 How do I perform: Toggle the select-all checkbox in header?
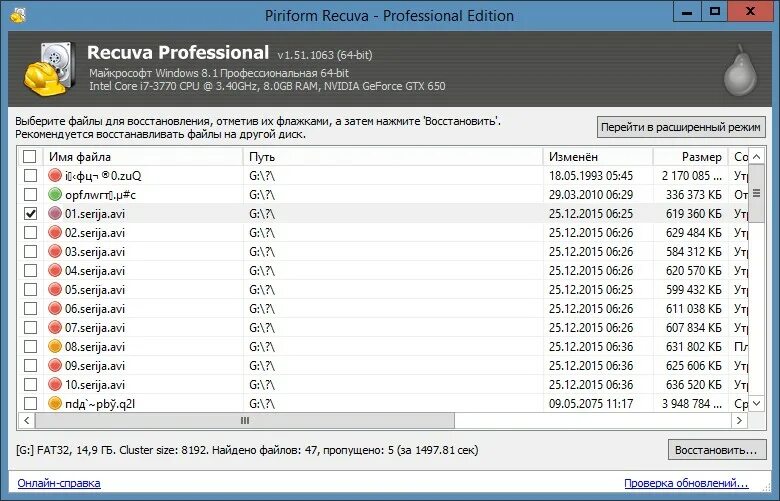(x=30, y=157)
